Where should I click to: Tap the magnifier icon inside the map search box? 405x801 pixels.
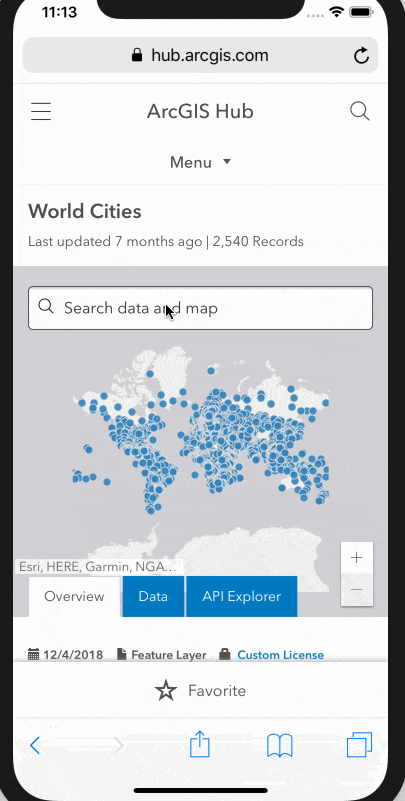[46, 307]
